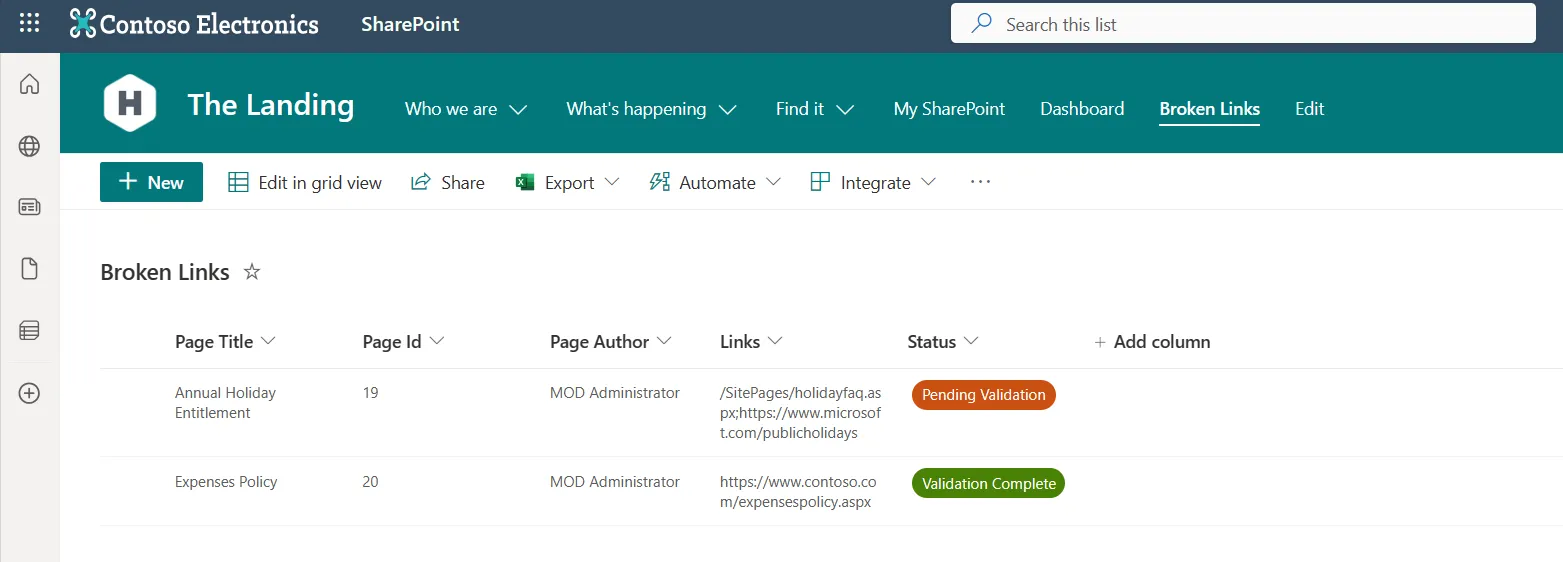This screenshot has width=1563, height=562.
Task: Click the Contoso Electronics logo
Action: (x=194, y=24)
